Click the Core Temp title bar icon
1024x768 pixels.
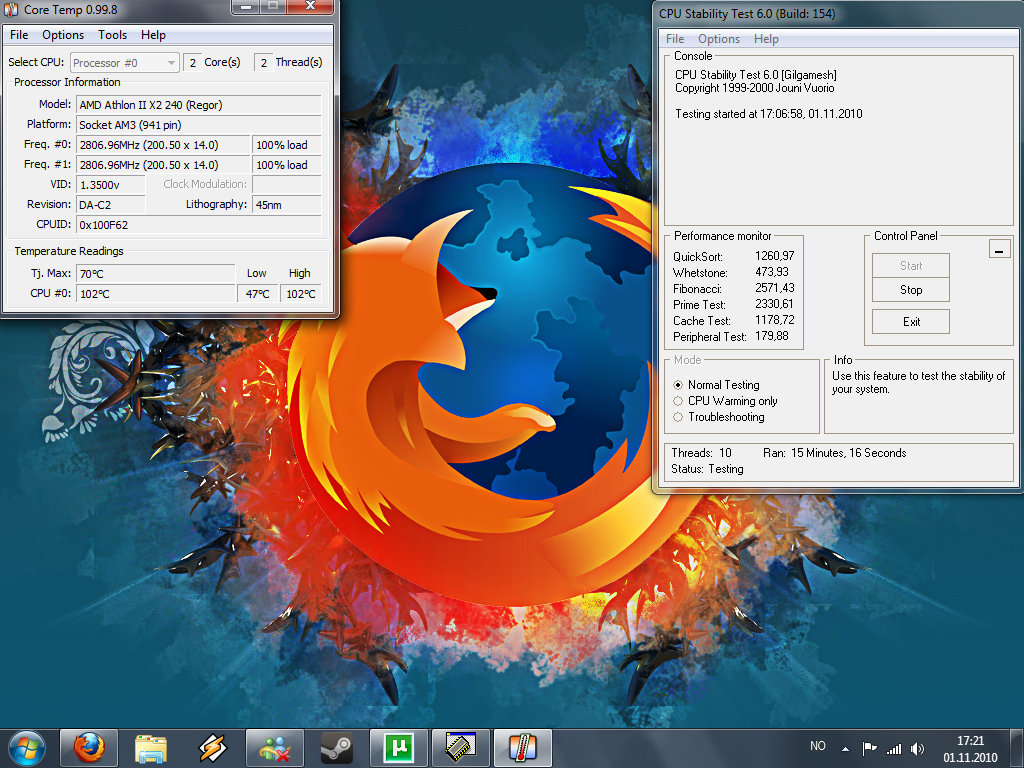coord(11,9)
